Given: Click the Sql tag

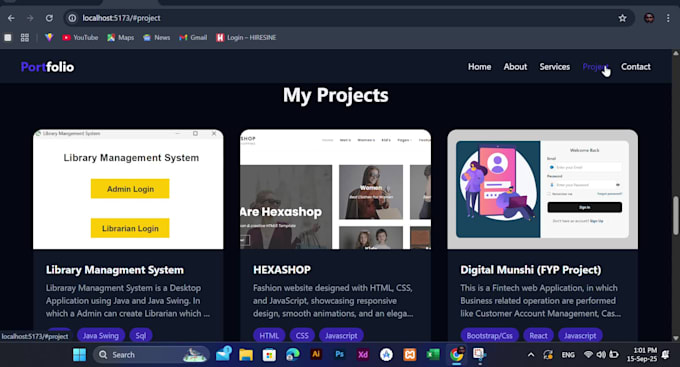Looking at the screenshot, I should pyautogui.click(x=141, y=335).
